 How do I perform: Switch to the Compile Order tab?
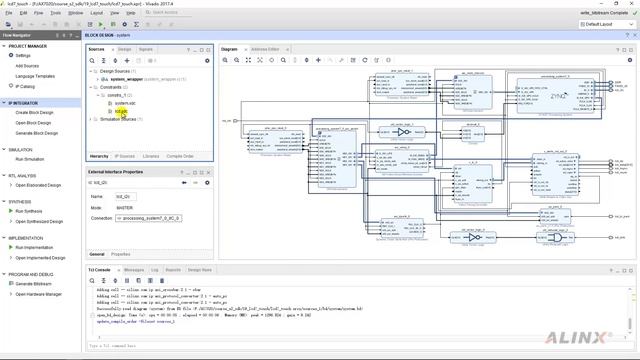point(180,156)
